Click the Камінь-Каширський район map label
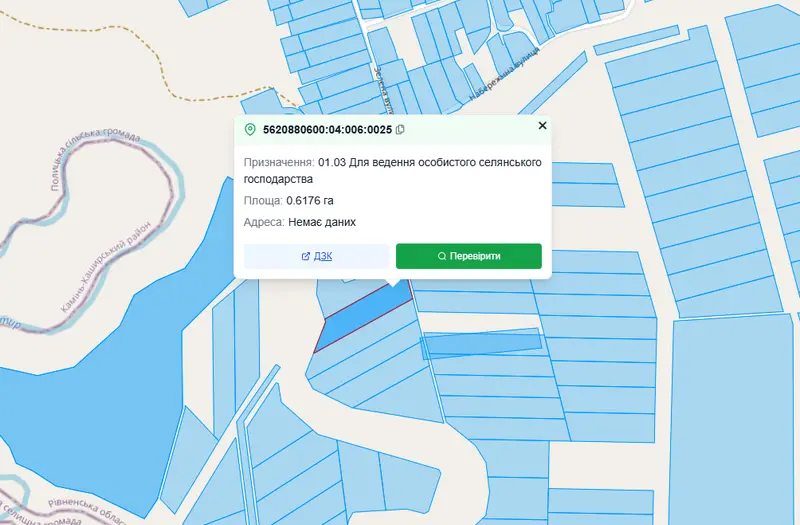800x525 pixels. tap(106, 267)
